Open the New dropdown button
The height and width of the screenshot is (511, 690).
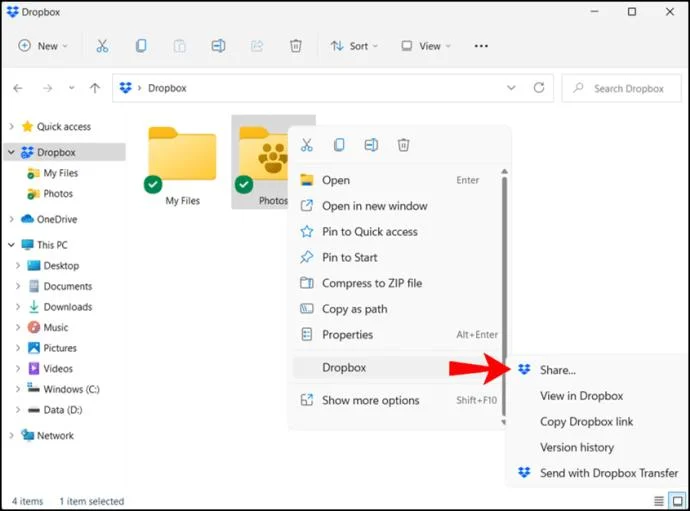click(43, 46)
